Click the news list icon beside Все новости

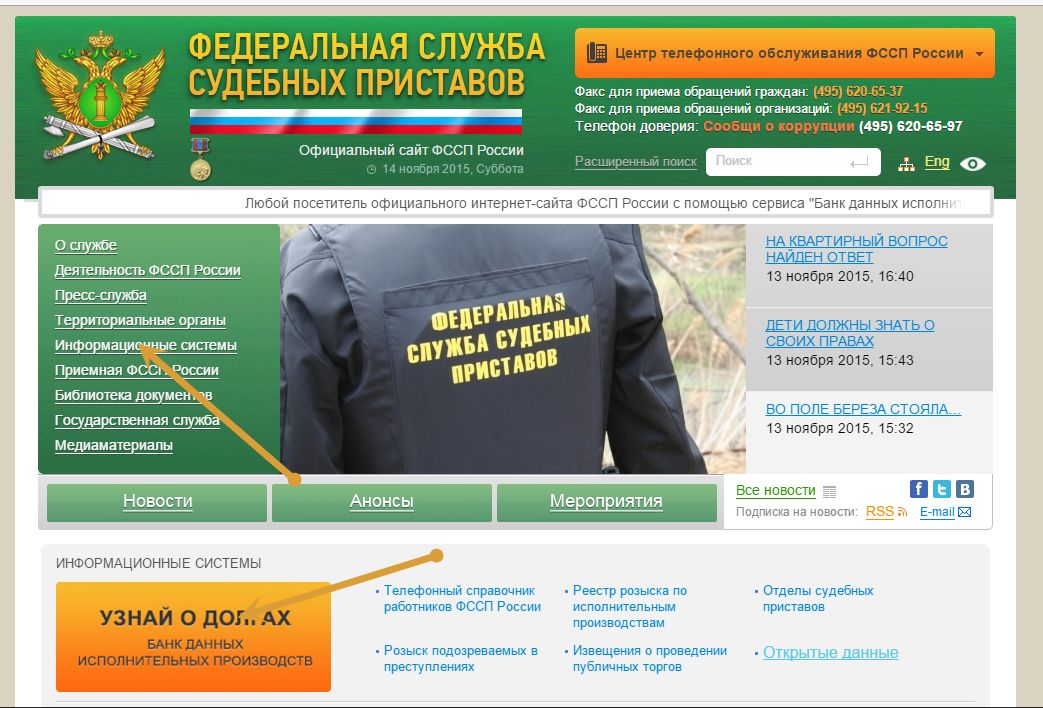click(x=829, y=492)
